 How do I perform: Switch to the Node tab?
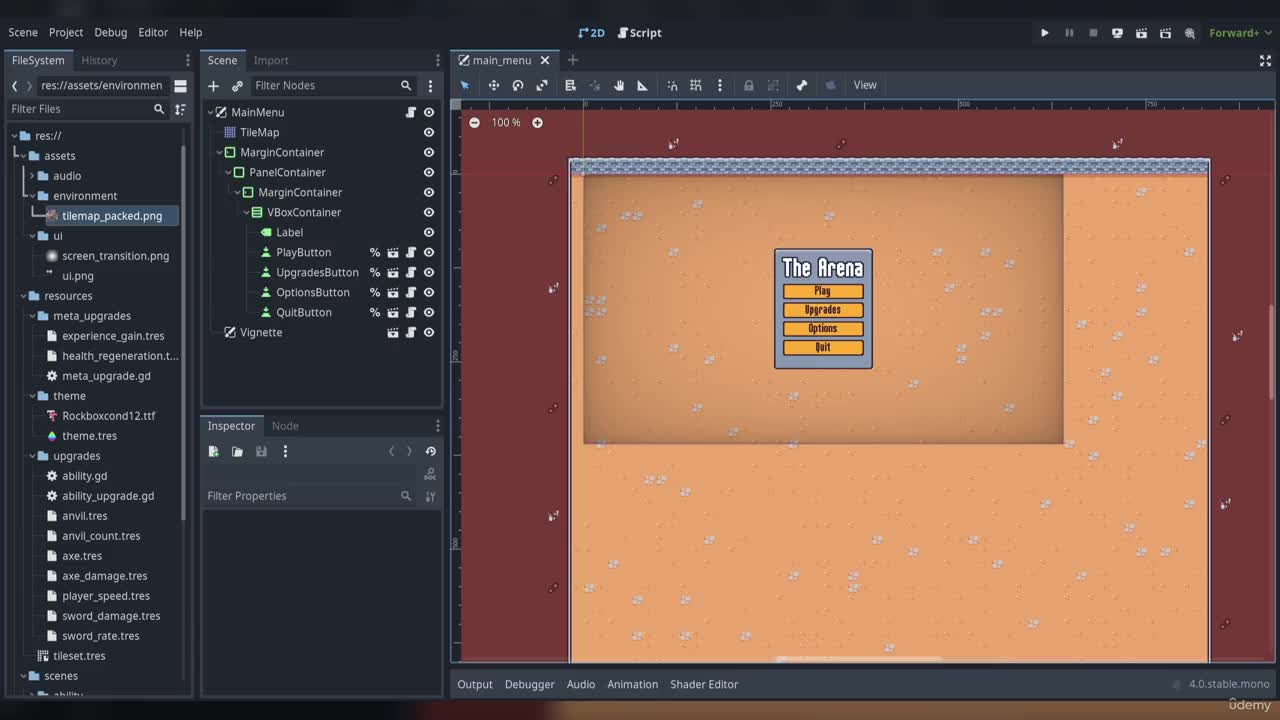(285, 426)
